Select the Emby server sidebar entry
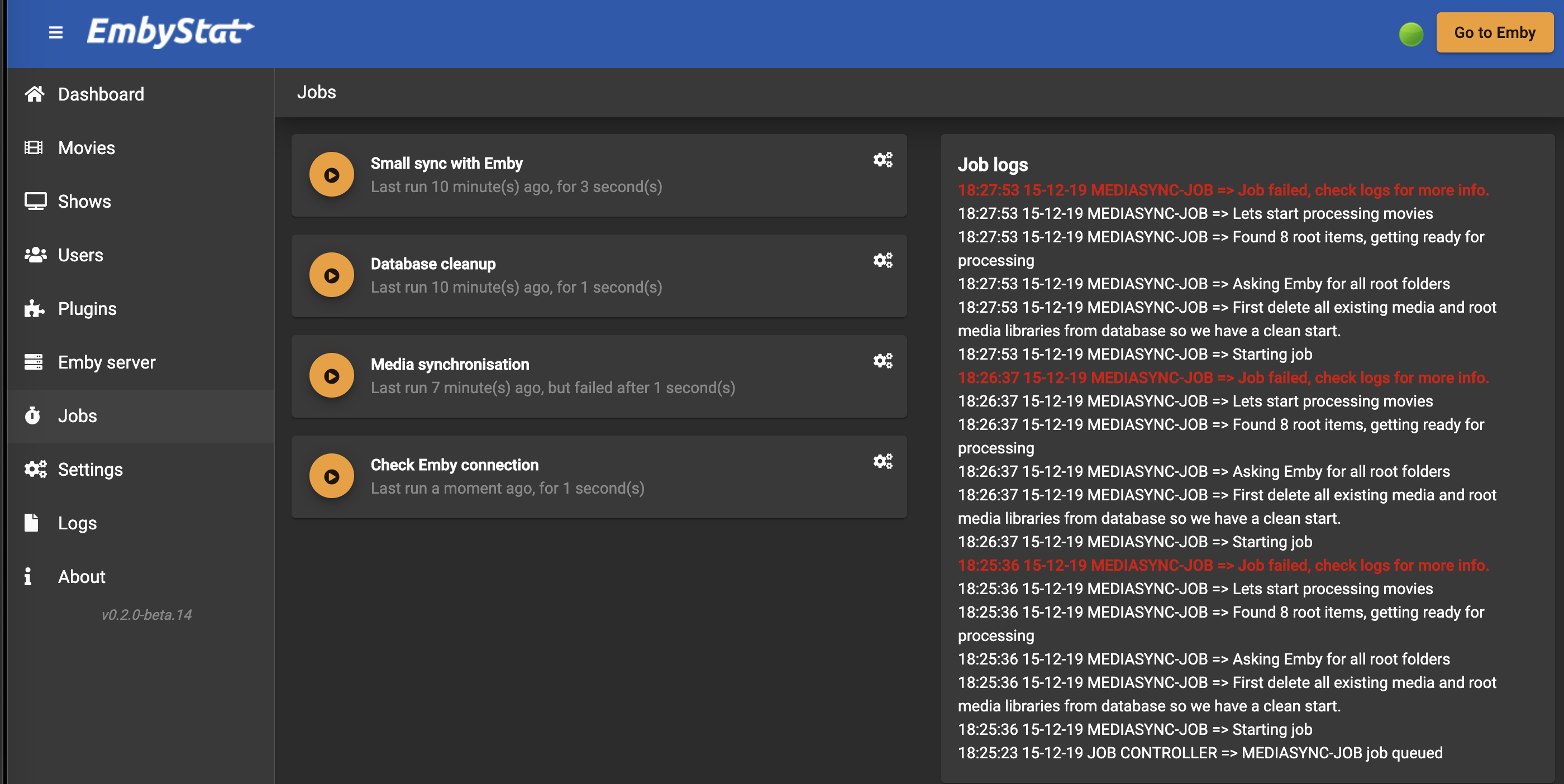The image size is (1564, 784). coord(107,362)
